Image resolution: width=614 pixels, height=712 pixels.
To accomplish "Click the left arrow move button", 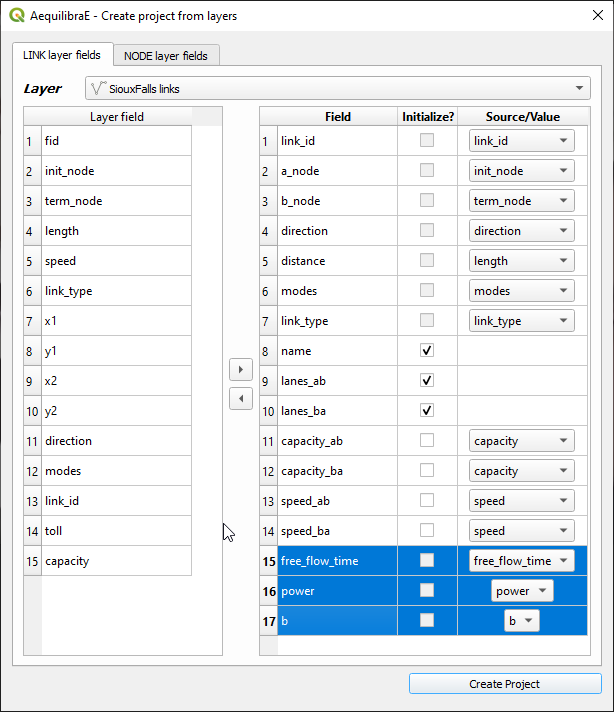I will (241, 399).
